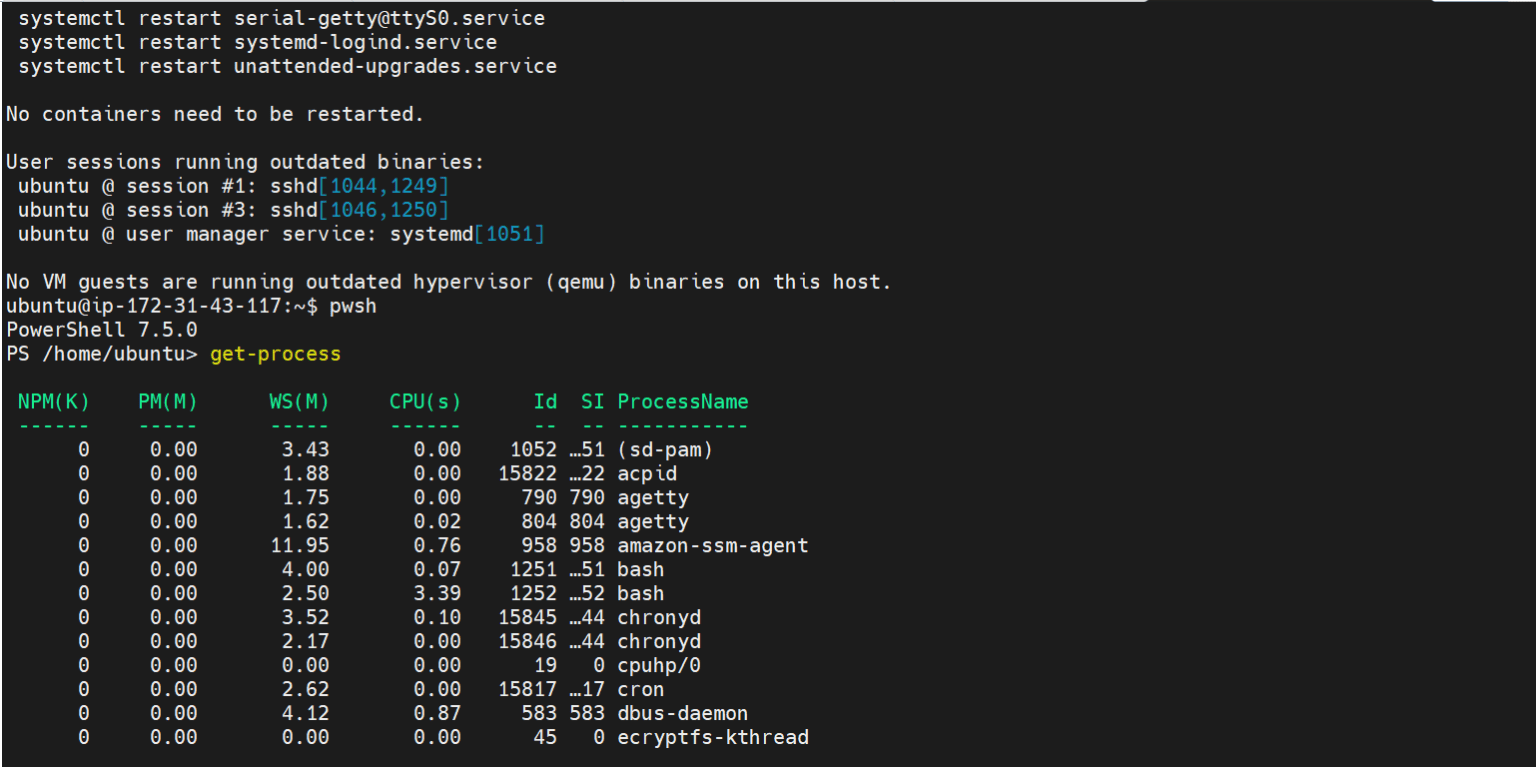Click the dbus-daemon process name
The height and width of the screenshot is (767, 1536).
coord(681,713)
